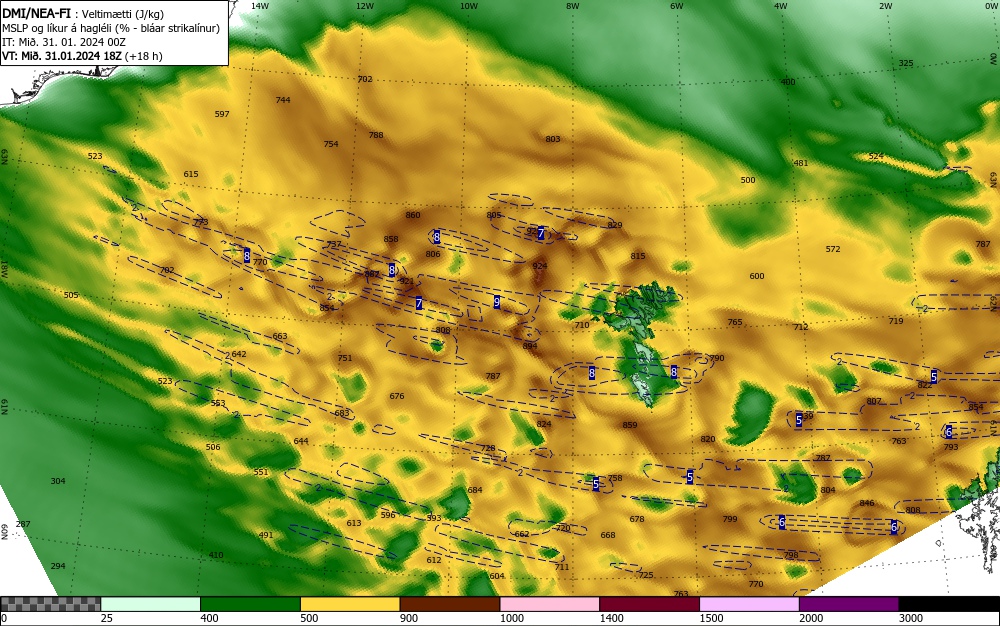The width and height of the screenshot is (1000, 626).
Task: Click the 10W longitude label
Action: point(469,6)
